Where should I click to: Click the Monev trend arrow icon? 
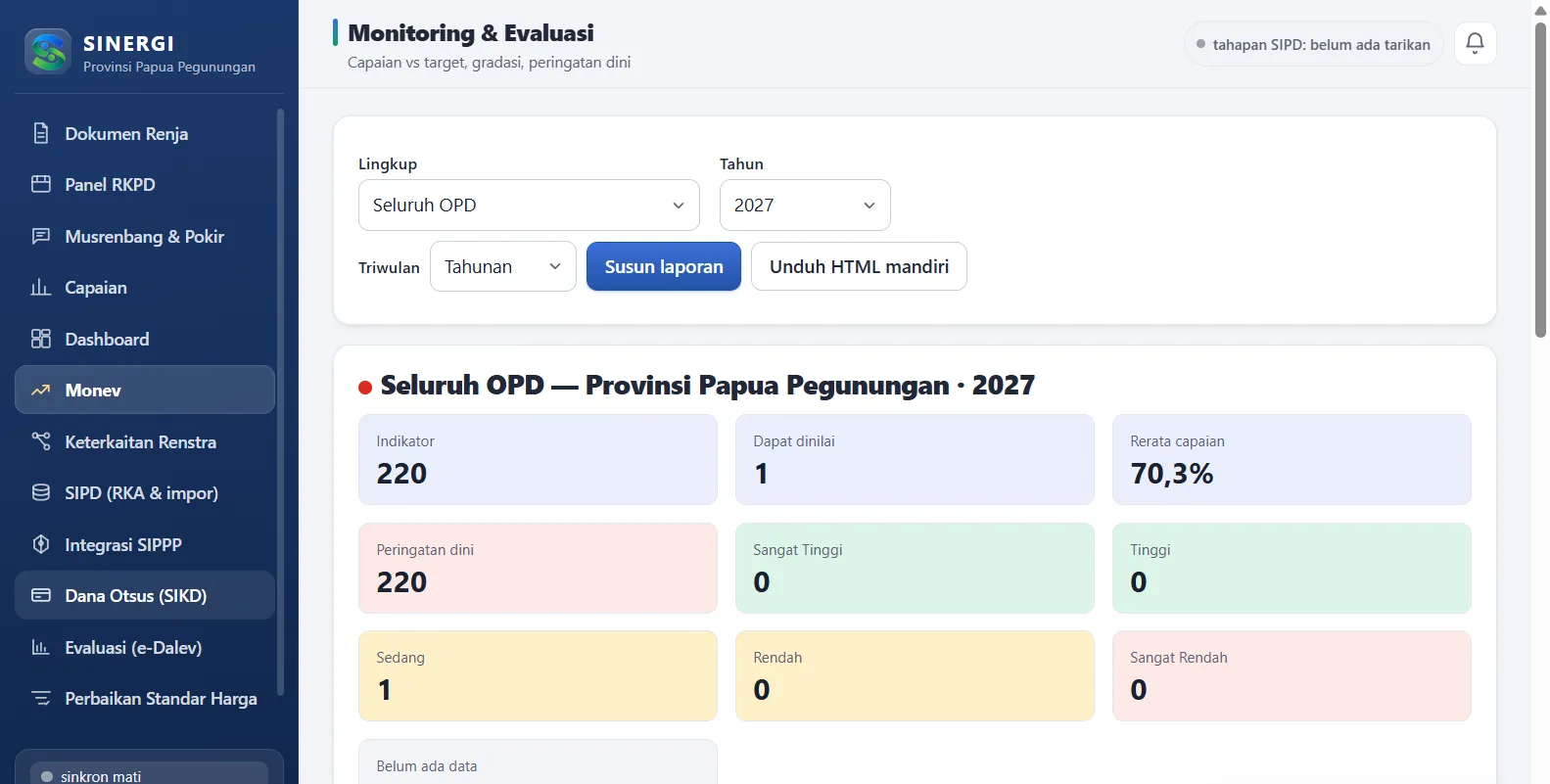click(41, 390)
